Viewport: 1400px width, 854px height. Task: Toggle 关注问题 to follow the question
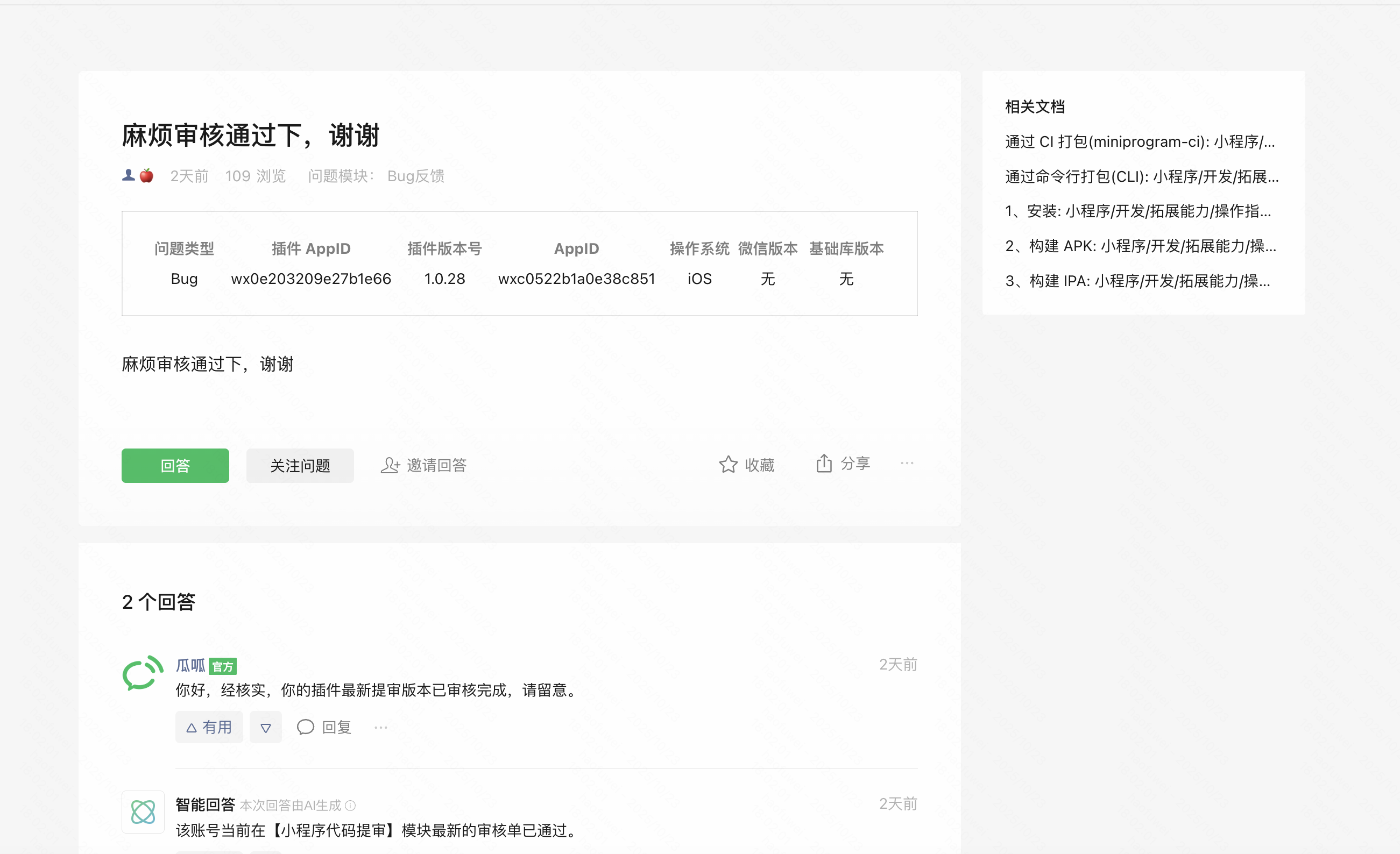coord(300,466)
